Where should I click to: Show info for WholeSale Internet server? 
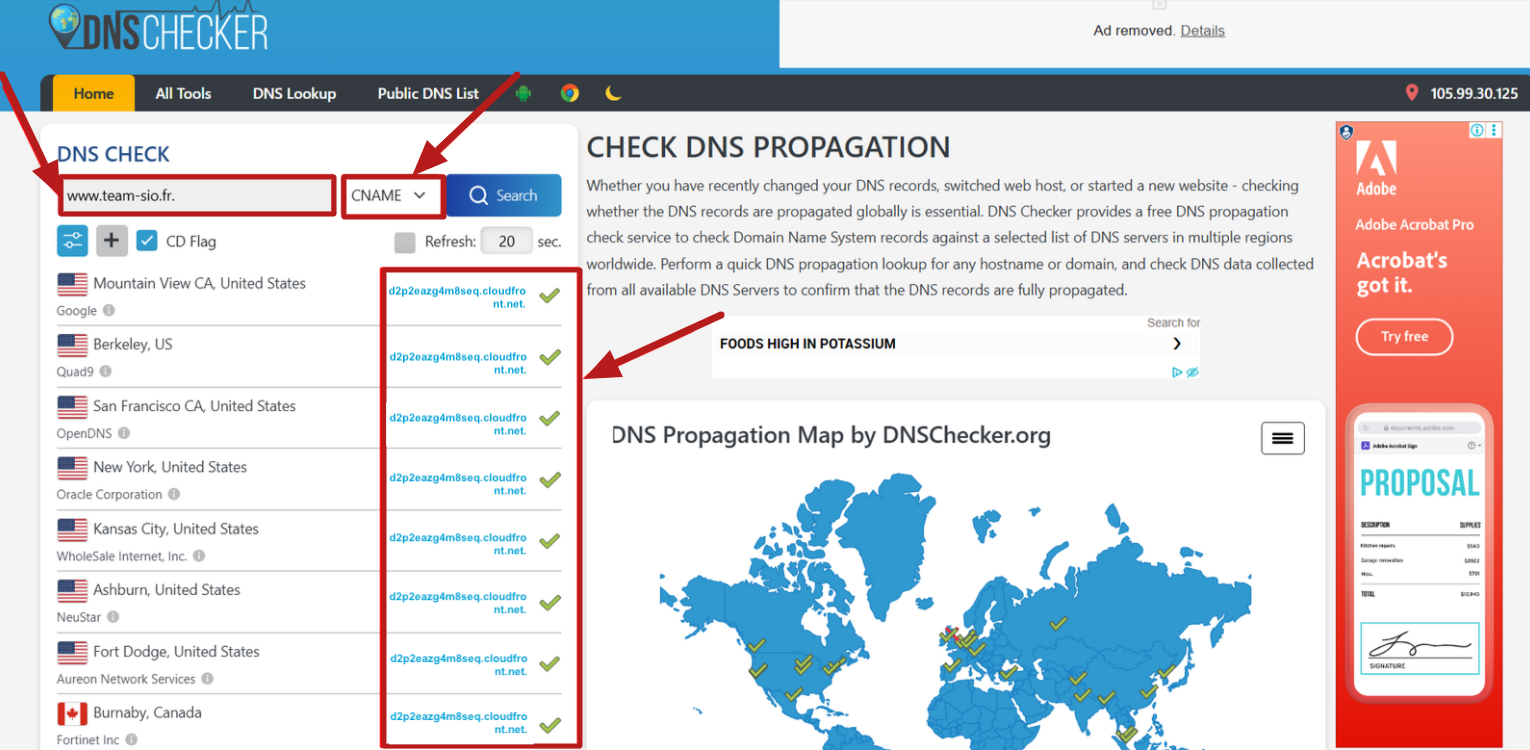(199, 556)
